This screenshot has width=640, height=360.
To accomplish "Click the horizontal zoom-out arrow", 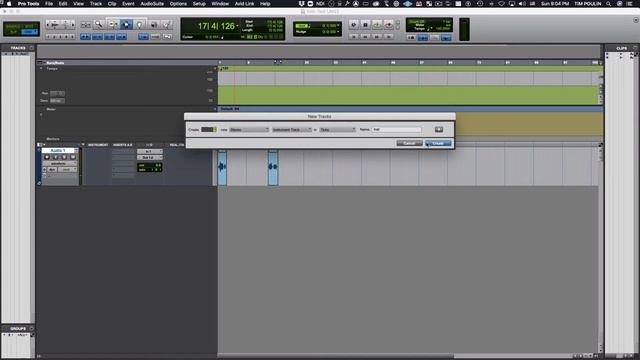I will 49,25.
